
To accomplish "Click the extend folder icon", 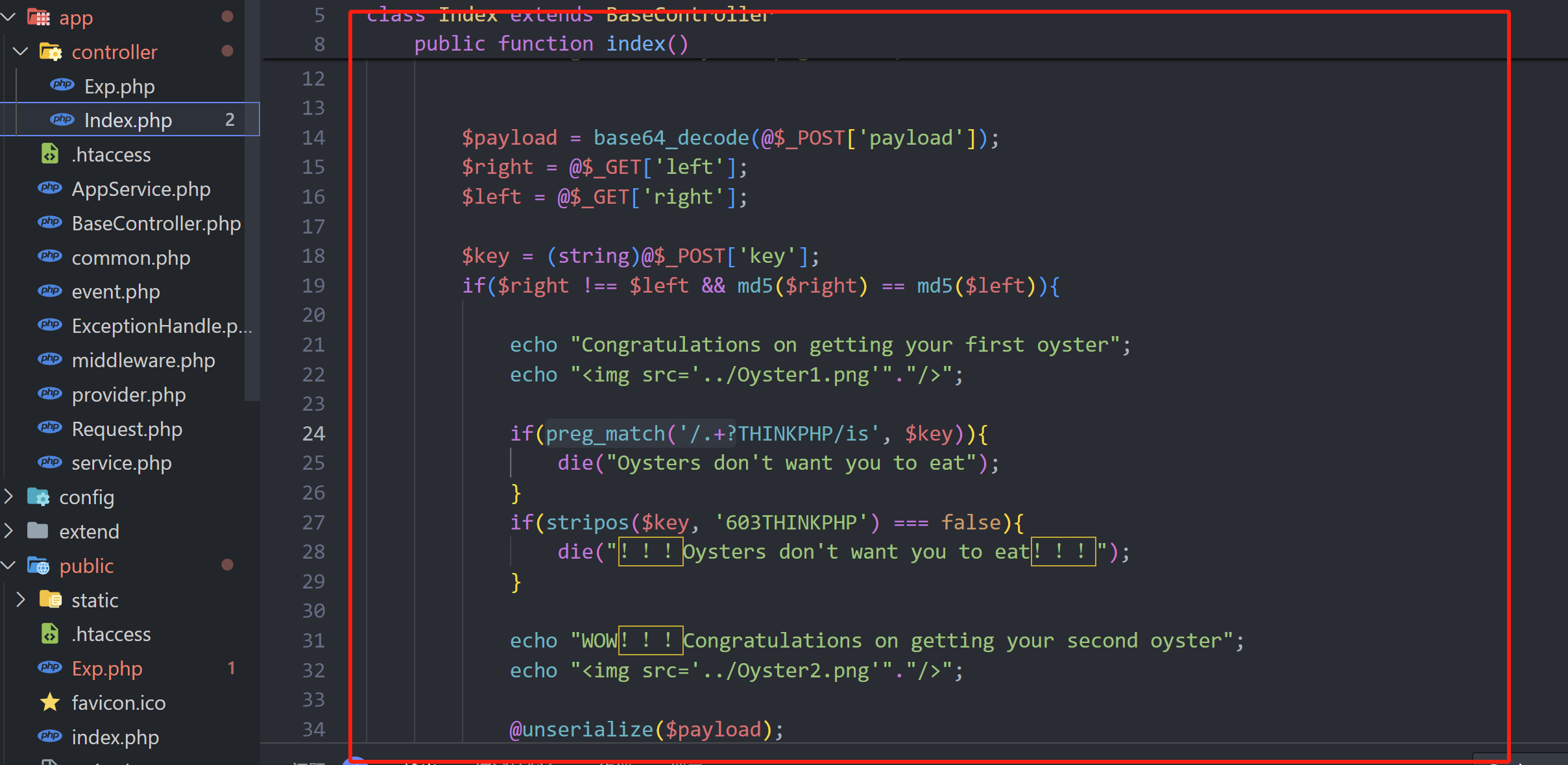I will (x=38, y=531).
